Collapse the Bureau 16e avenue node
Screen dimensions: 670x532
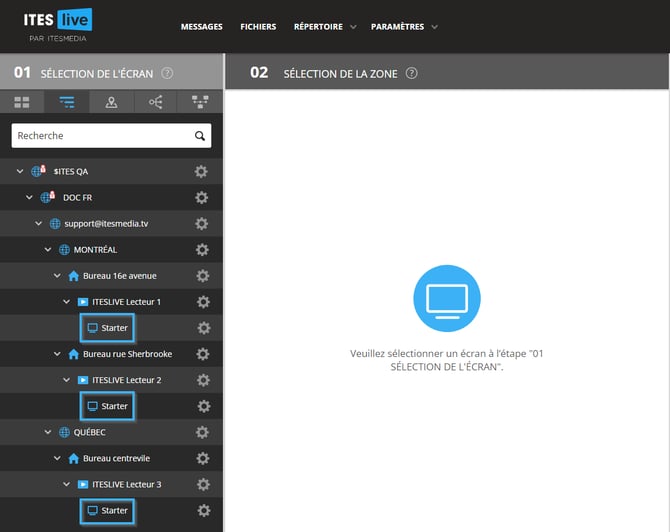coord(57,276)
